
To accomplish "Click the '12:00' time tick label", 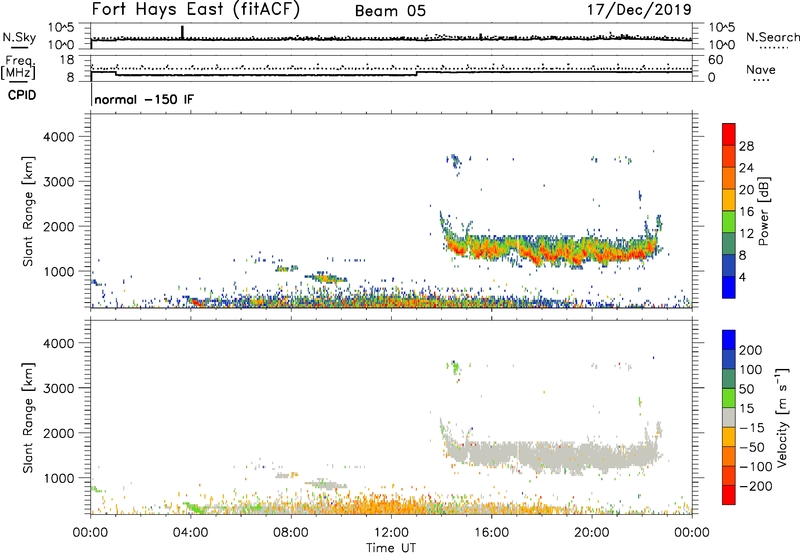I will click(391, 533).
